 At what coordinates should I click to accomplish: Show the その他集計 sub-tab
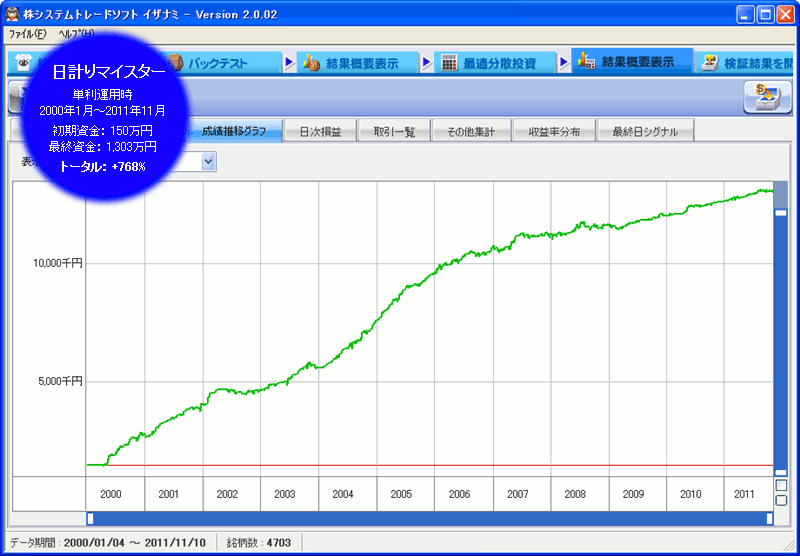point(471,132)
